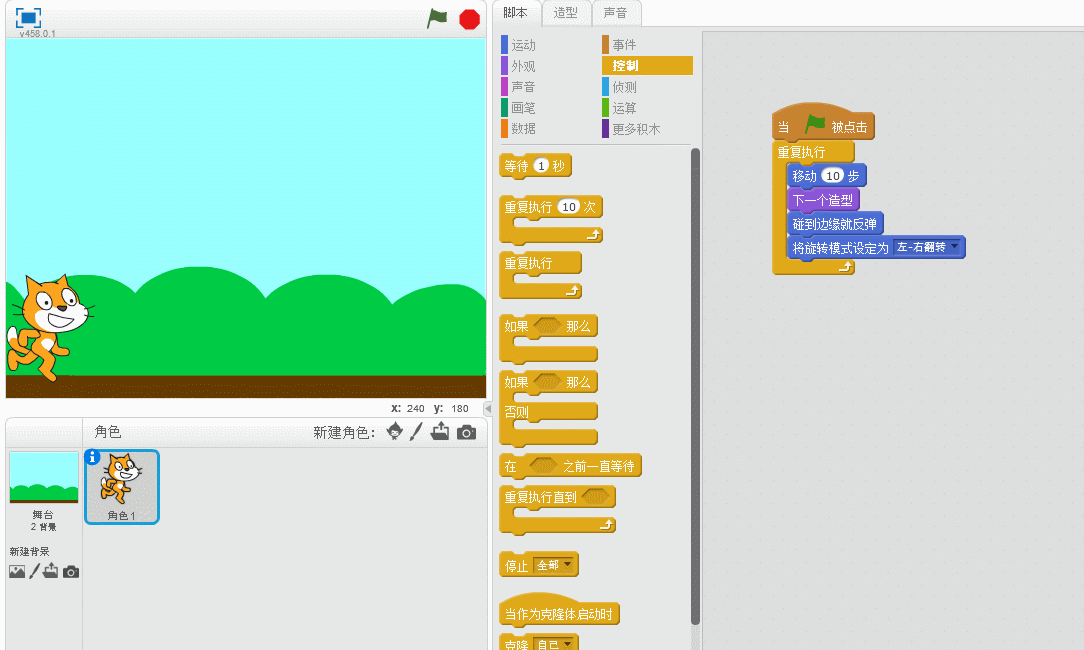Click the 下一个造型 block in script
The width and height of the screenshot is (1084, 650).
click(823, 200)
